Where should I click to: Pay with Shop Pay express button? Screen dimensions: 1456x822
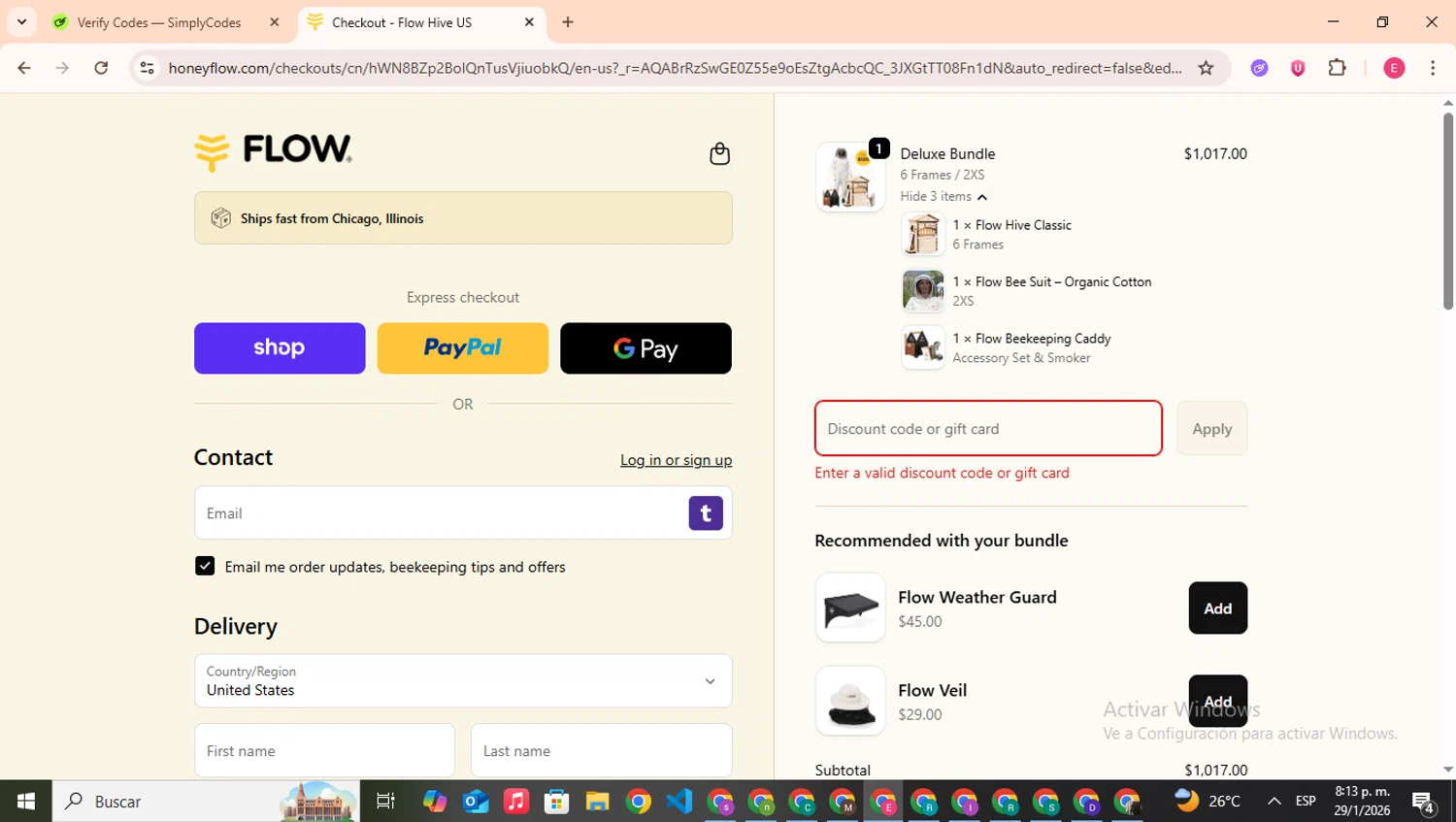coord(280,348)
